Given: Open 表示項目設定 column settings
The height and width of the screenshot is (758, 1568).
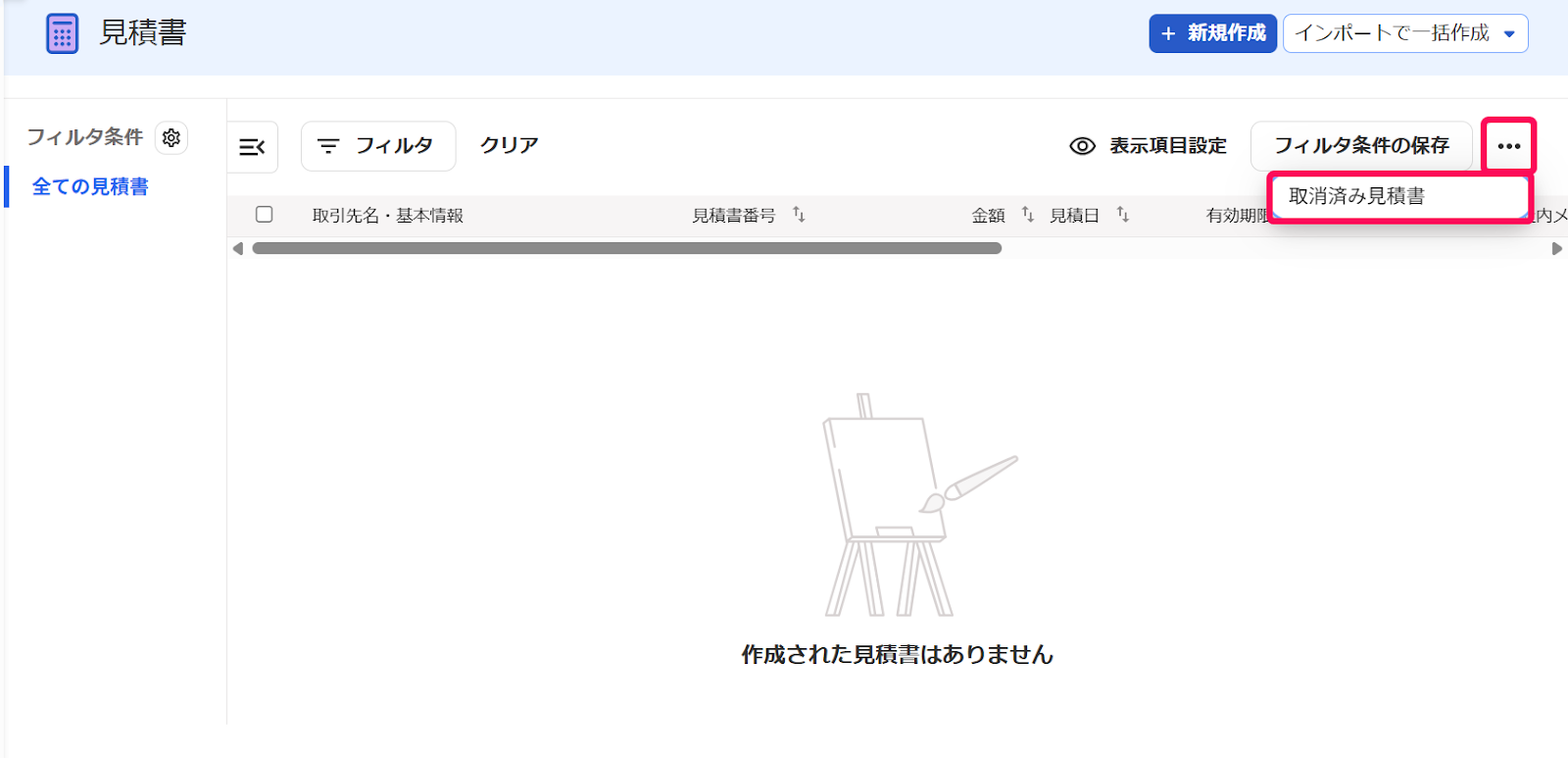Looking at the screenshot, I should point(1148,146).
